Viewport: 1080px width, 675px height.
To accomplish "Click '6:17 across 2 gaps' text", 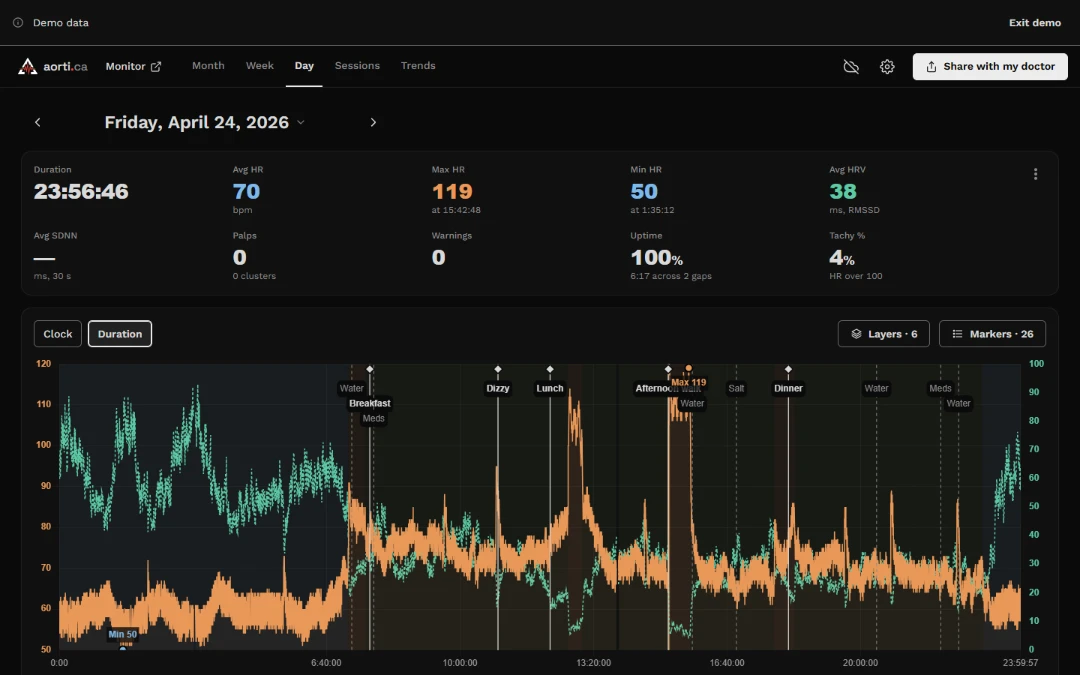I will click(671, 276).
